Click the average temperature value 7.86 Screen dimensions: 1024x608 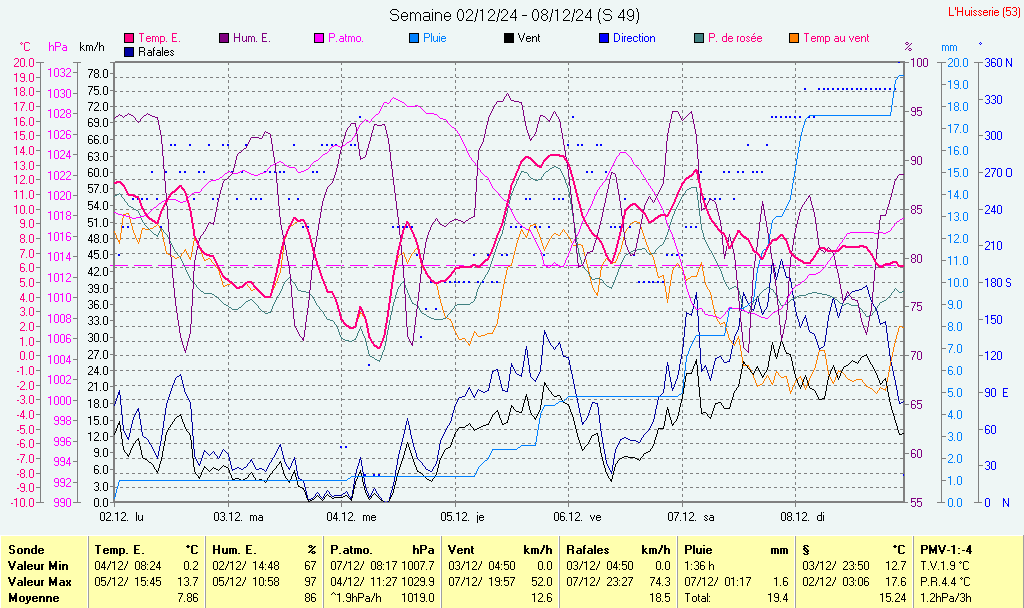tap(188, 598)
